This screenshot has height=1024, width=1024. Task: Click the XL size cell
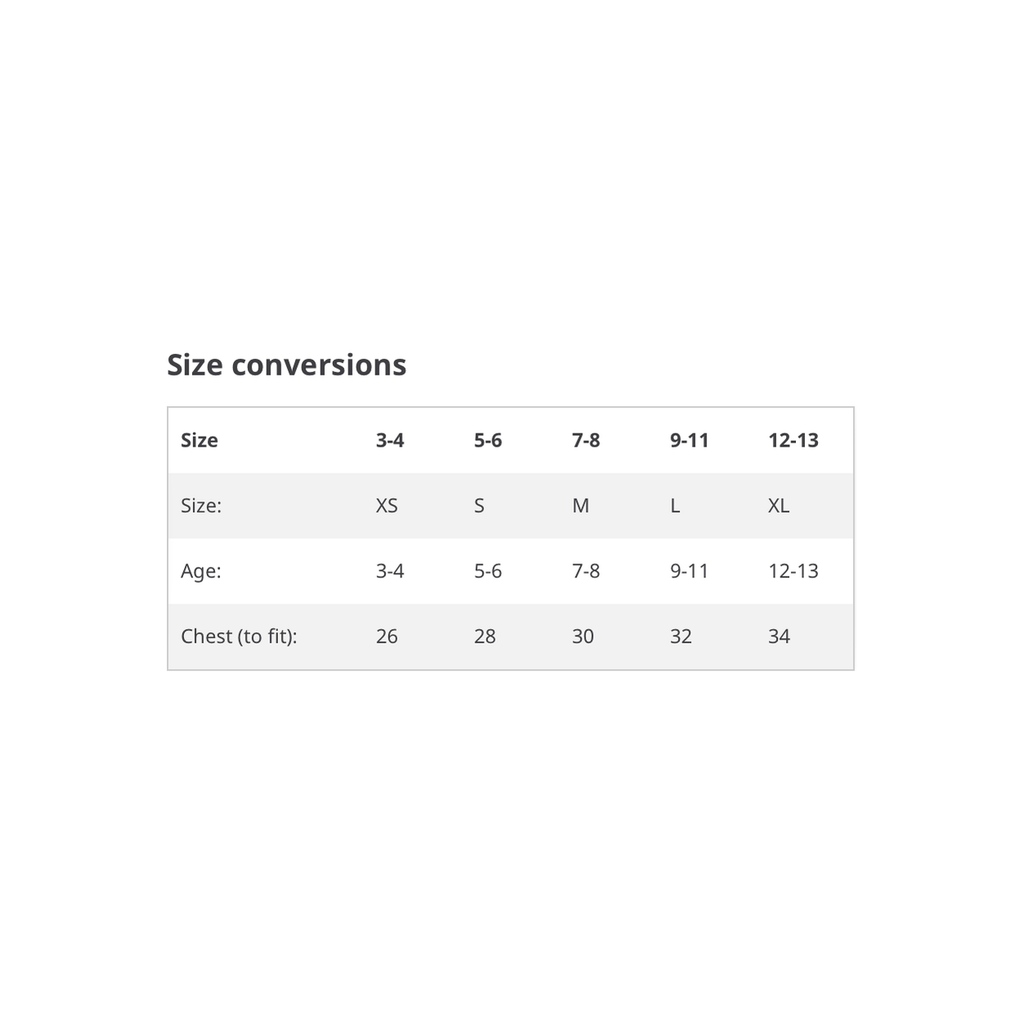point(779,506)
